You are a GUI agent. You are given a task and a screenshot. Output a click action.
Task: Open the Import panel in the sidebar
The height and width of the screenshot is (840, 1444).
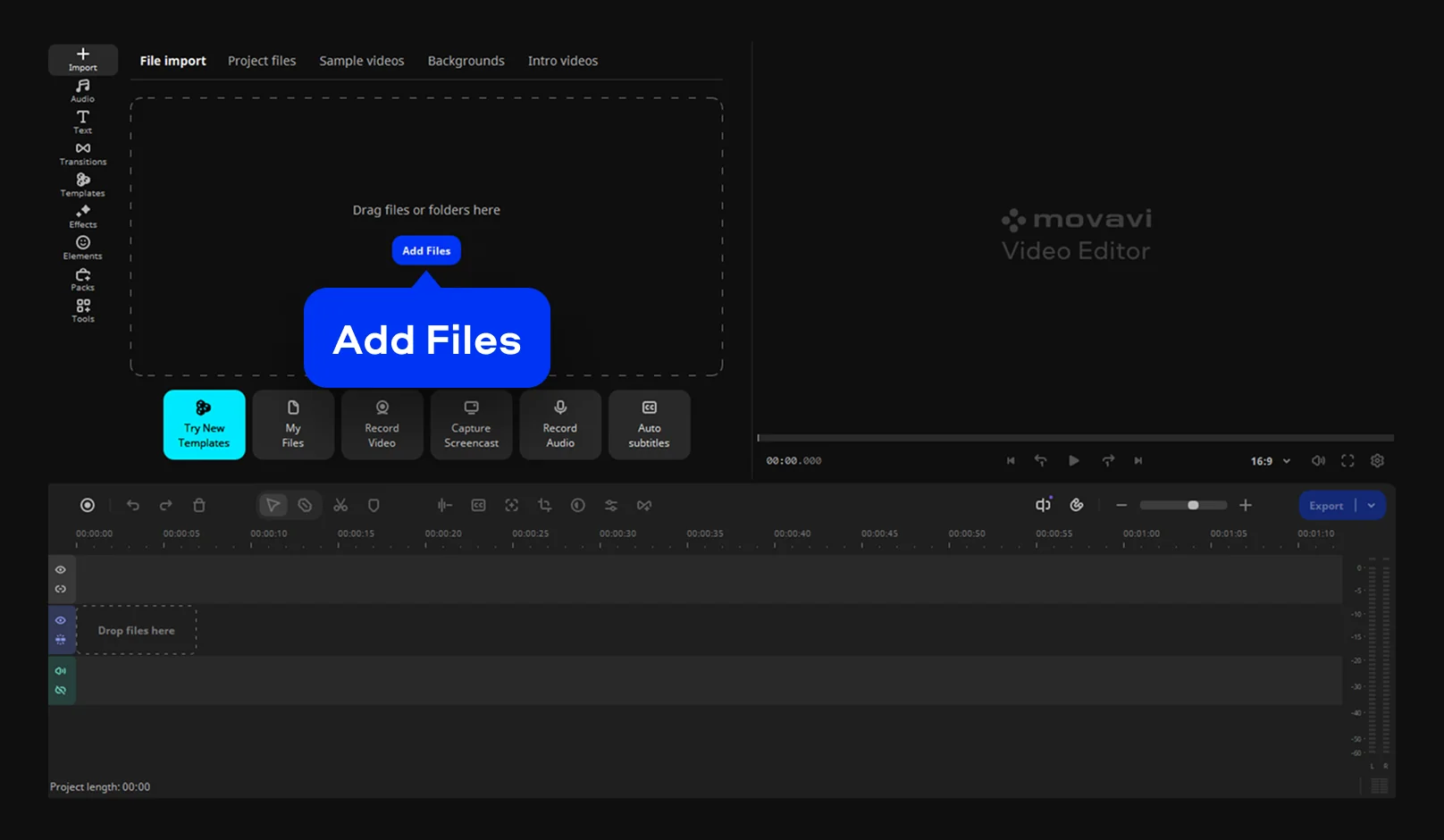pos(83,60)
